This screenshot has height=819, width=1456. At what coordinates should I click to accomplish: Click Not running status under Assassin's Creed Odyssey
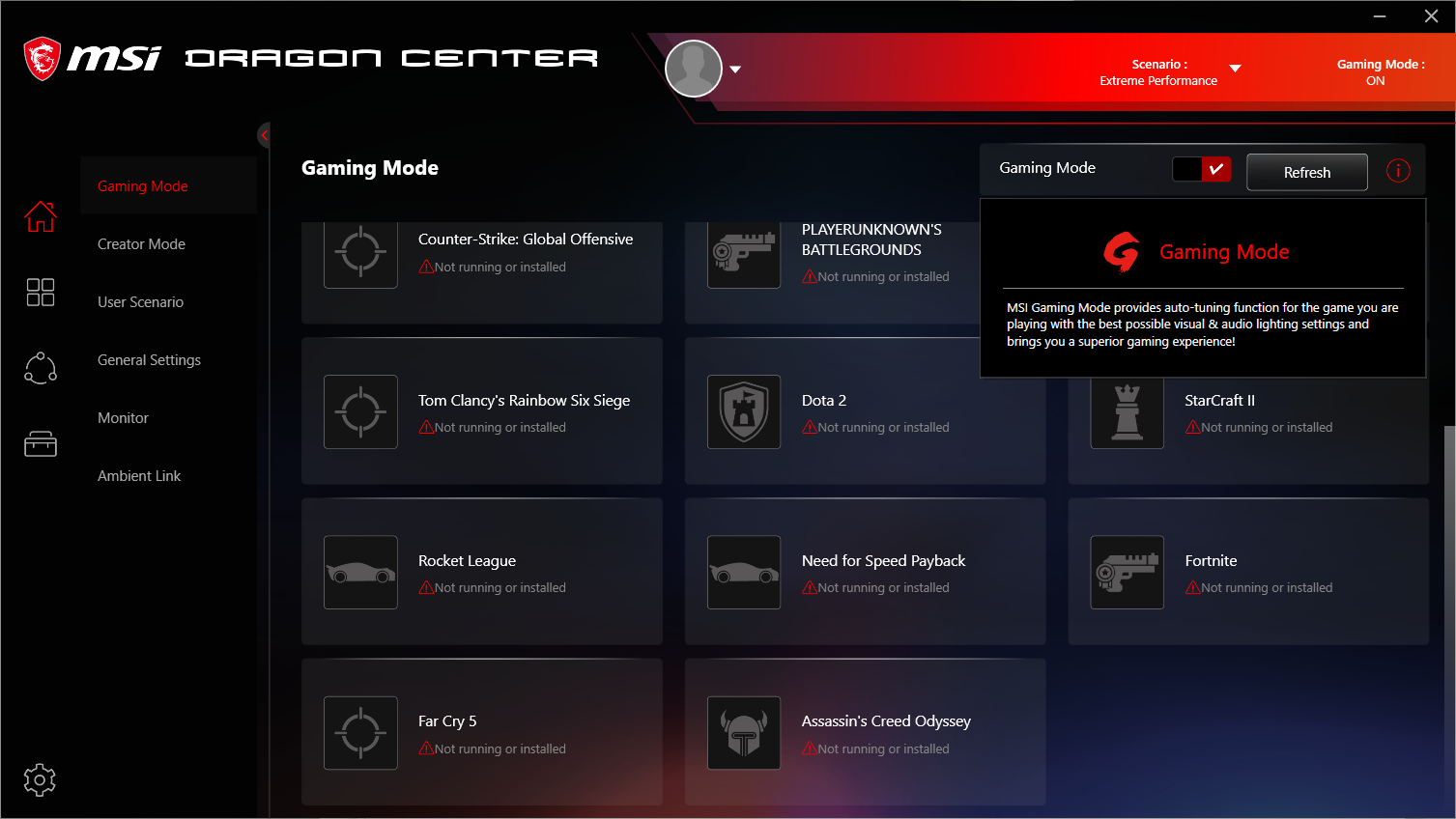coord(883,748)
